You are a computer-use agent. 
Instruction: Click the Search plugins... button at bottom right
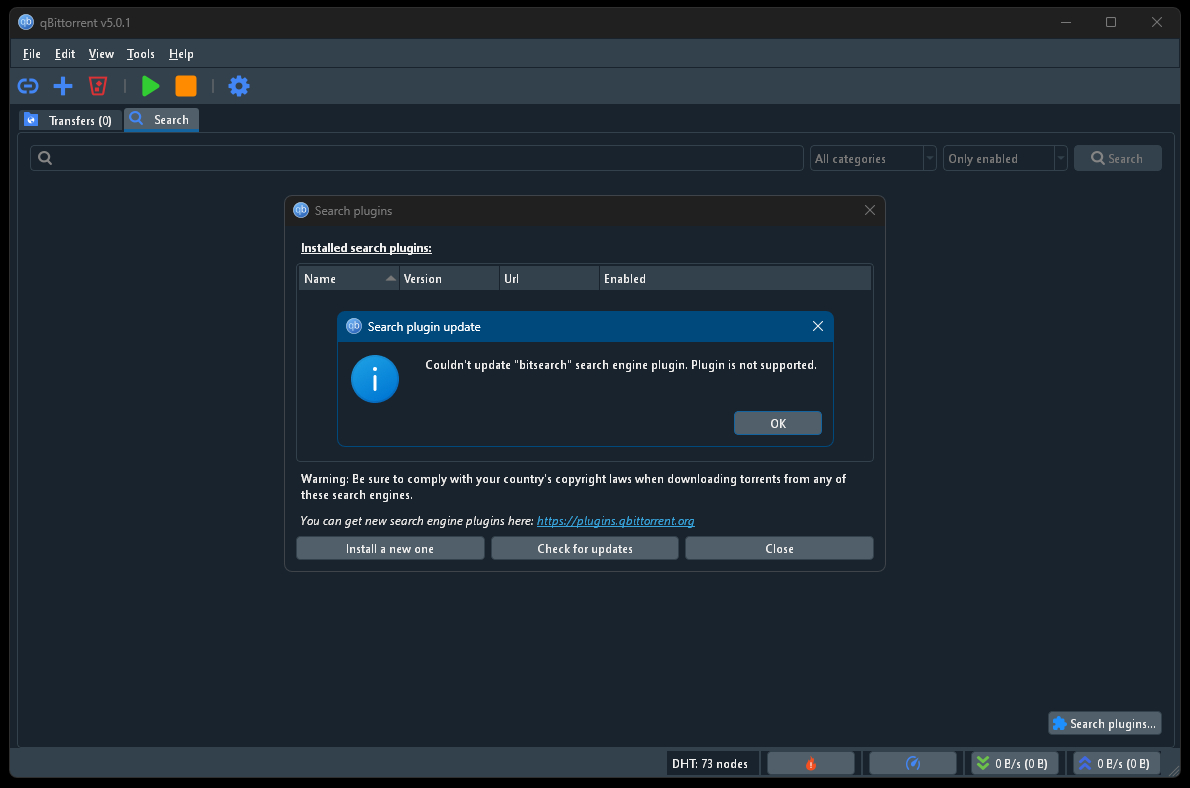click(x=1104, y=723)
